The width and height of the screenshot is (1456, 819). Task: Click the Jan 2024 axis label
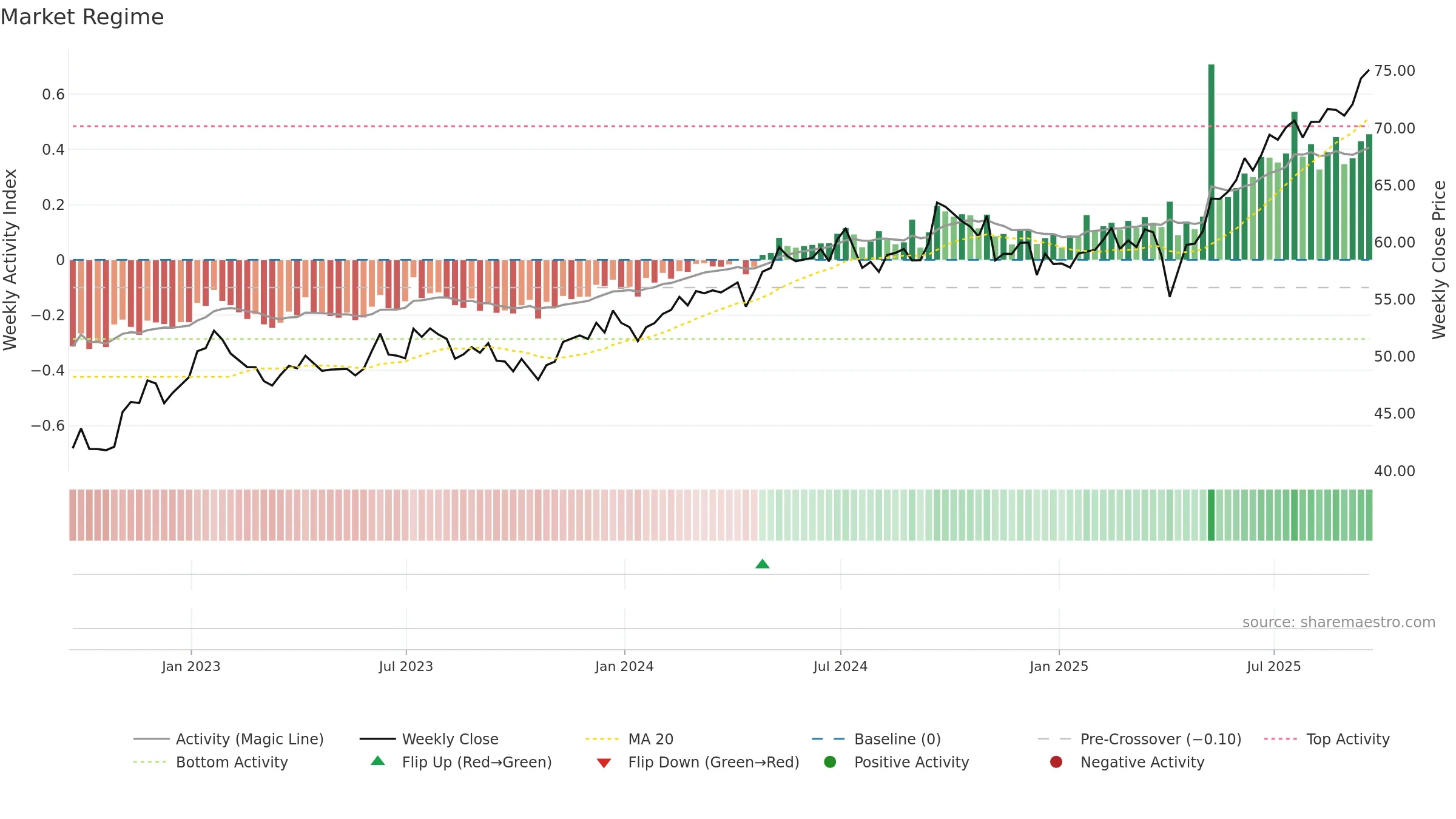coord(624,666)
